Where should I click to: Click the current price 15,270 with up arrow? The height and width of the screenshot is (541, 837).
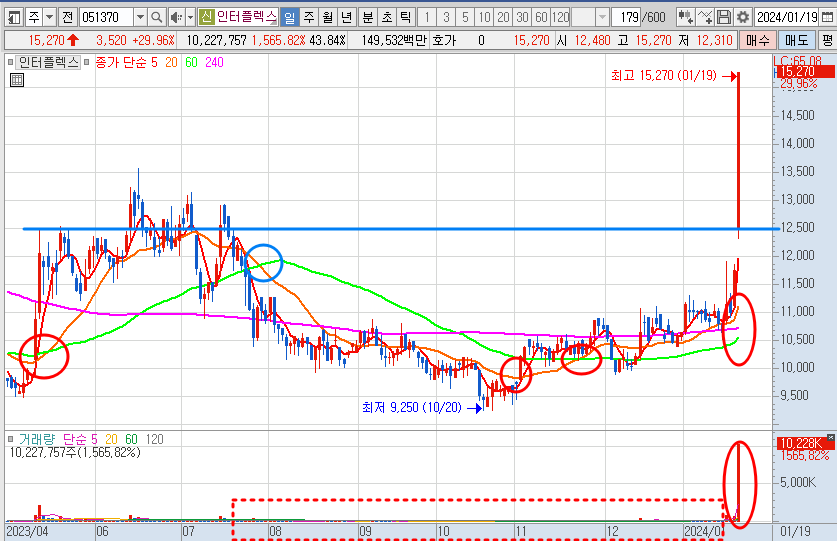coord(53,40)
